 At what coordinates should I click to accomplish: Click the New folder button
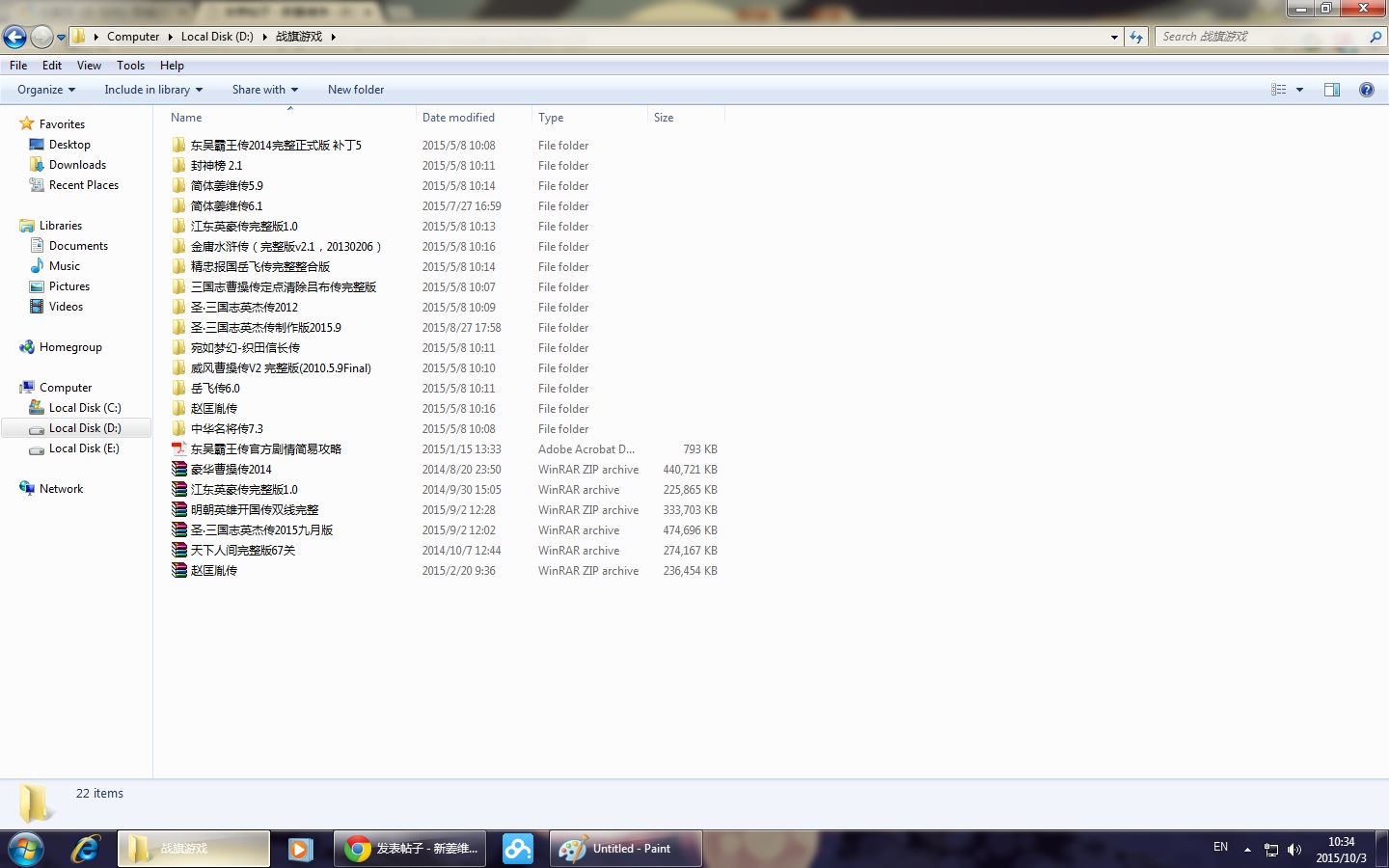click(x=356, y=90)
